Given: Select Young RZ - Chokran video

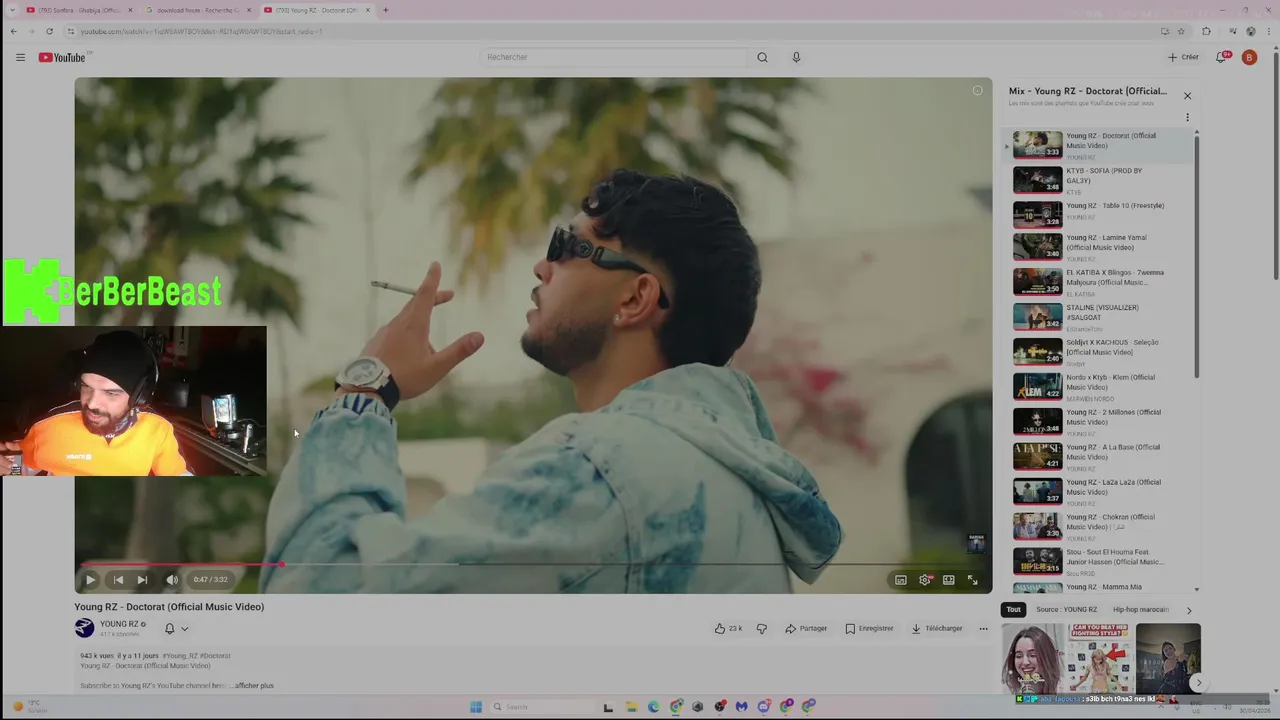Looking at the screenshot, I should 1099,527.
